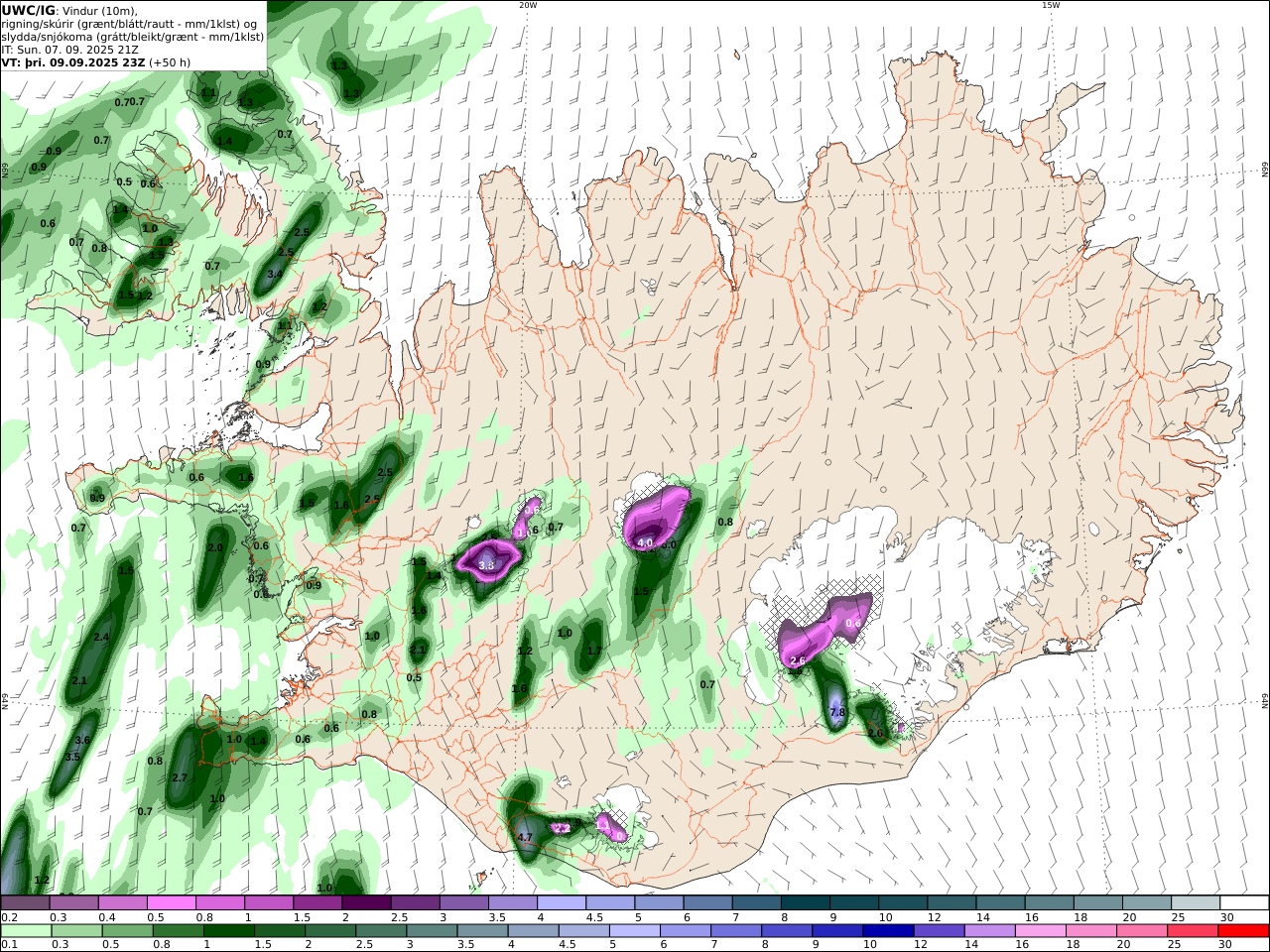Pick the darkest purple swatch at 2 in the snow legend
This screenshot has height=952, width=1270.
pos(366,903)
